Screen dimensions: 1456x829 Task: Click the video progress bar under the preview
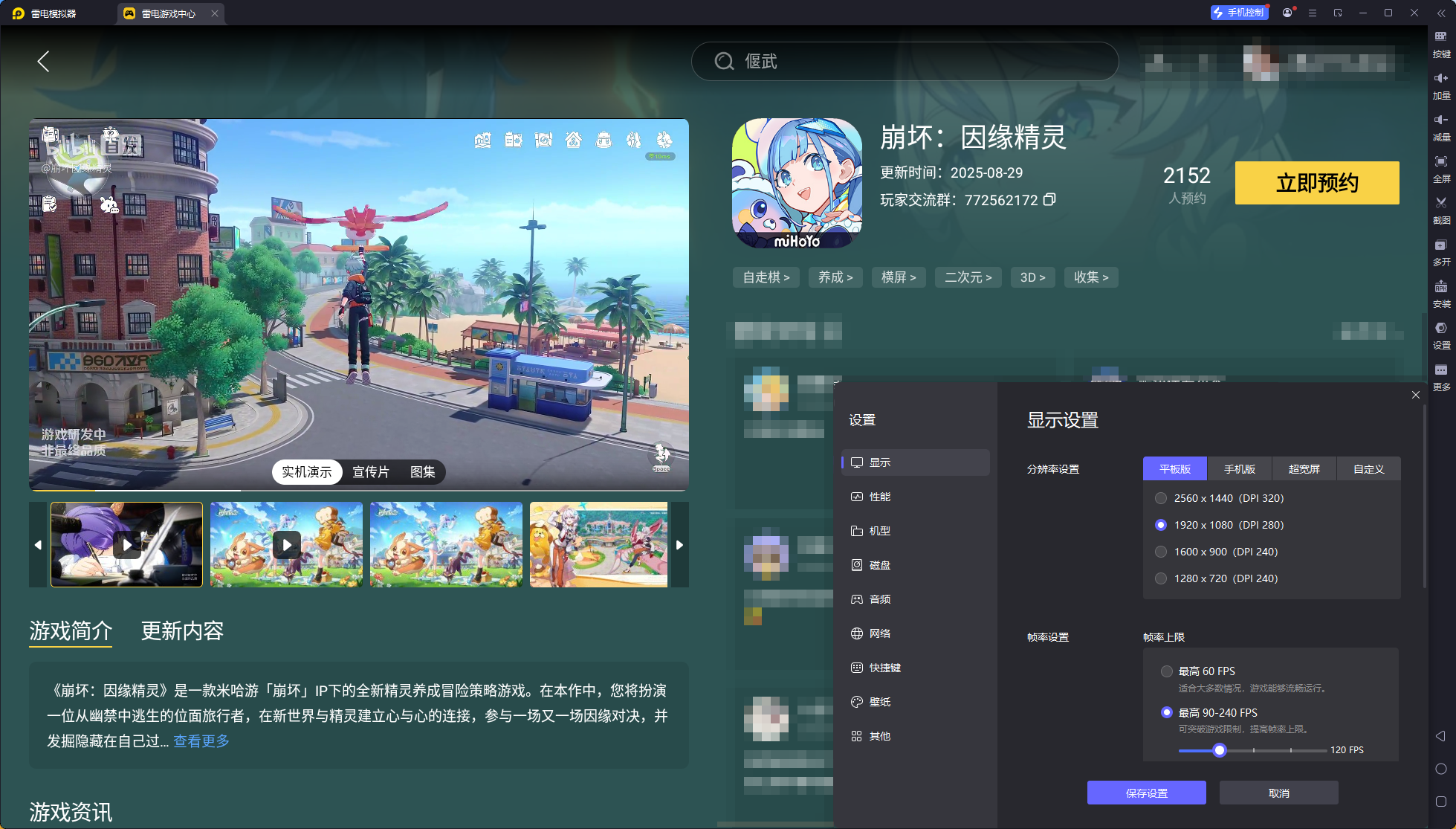[359, 491]
